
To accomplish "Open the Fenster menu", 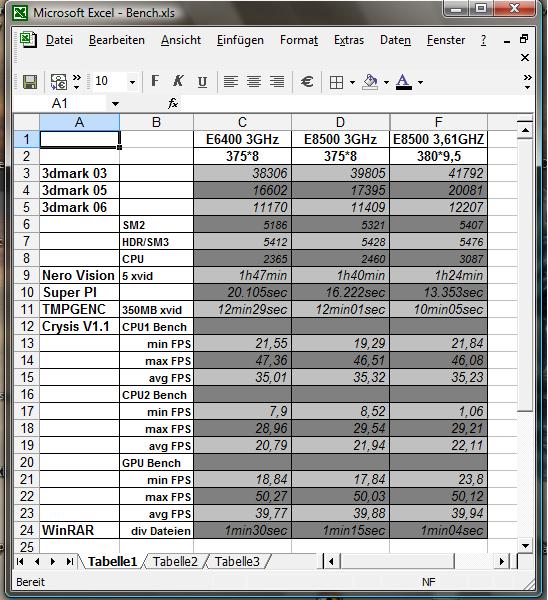I will 446,40.
